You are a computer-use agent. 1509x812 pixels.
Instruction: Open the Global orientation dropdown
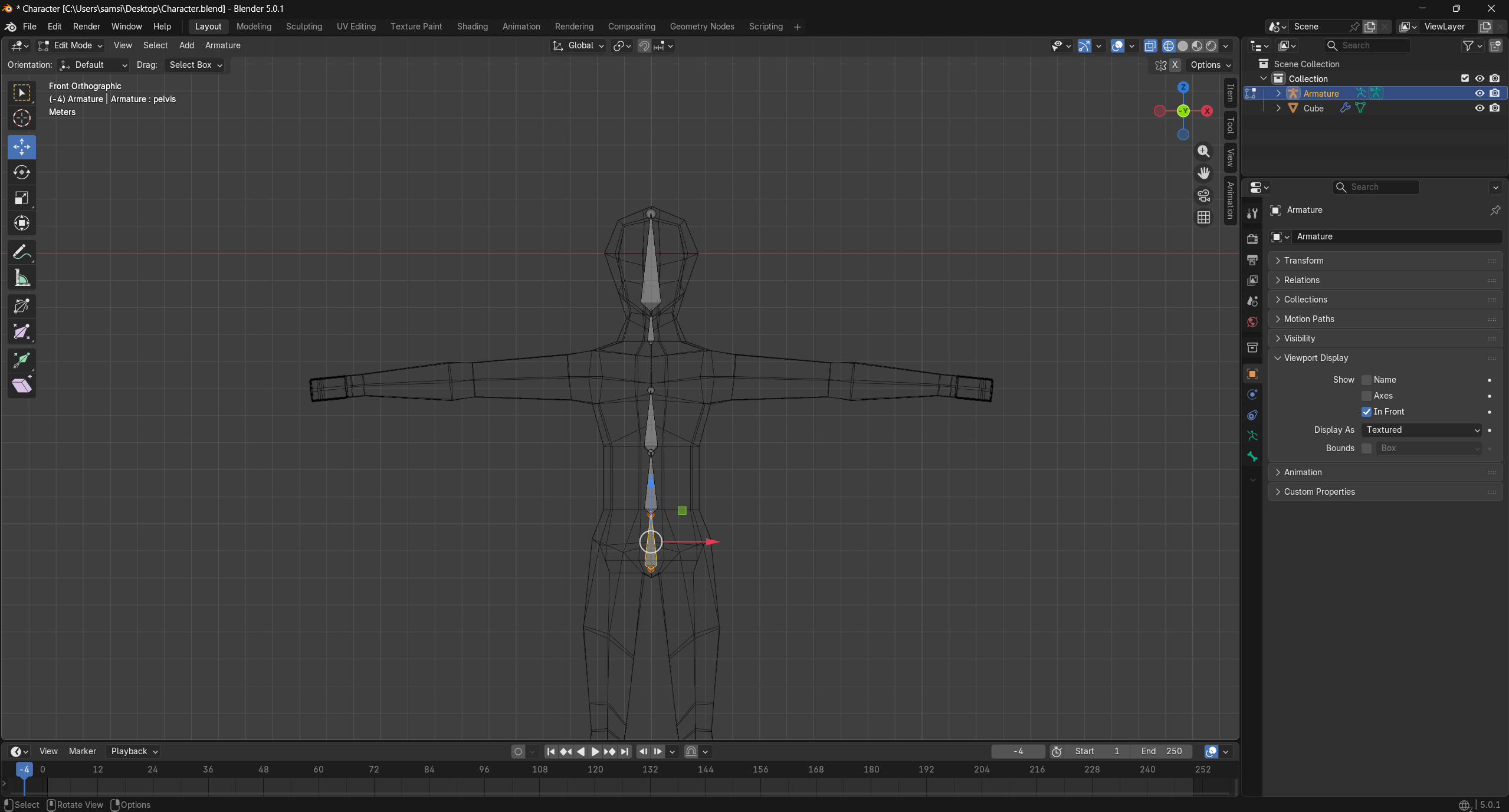coord(578,45)
